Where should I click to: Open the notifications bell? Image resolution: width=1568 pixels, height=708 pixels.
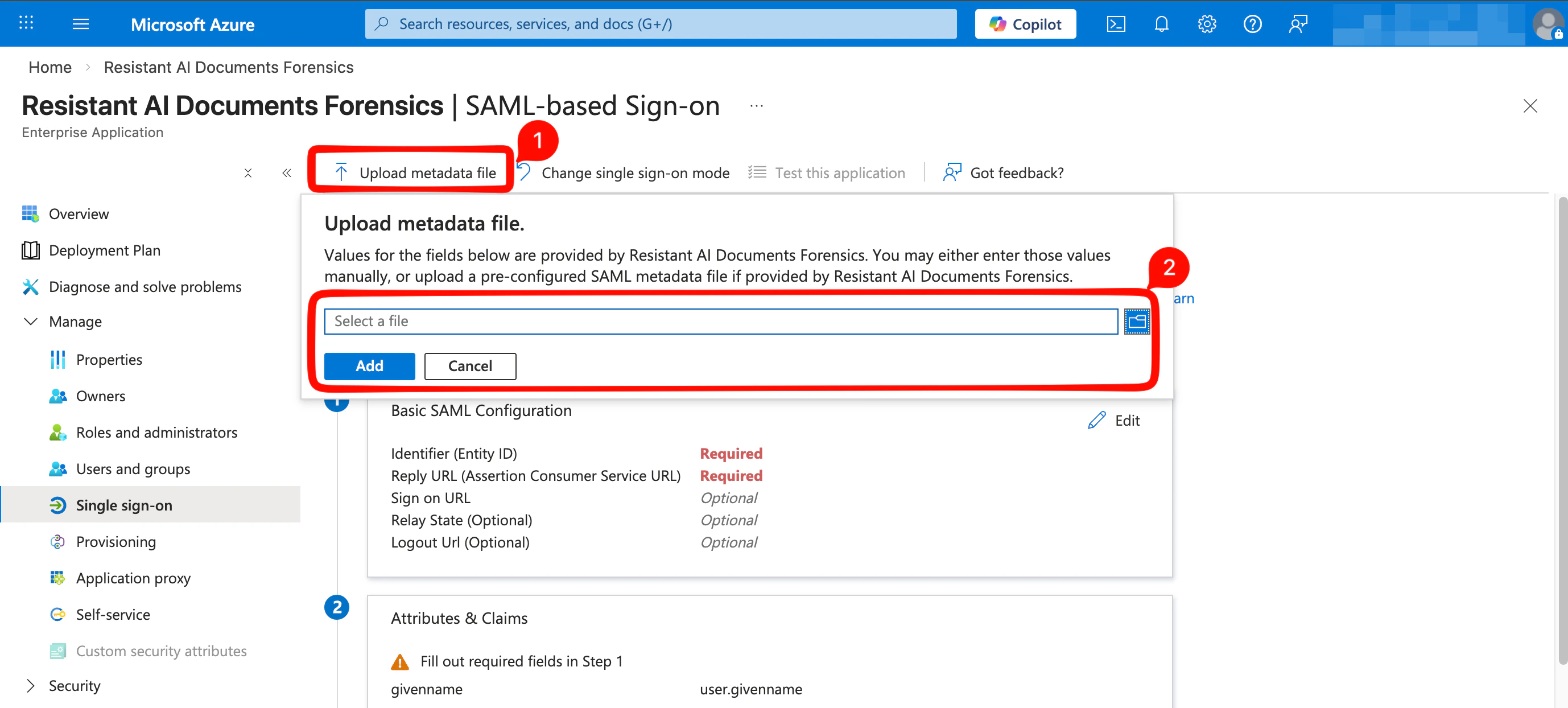(x=1161, y=24)
